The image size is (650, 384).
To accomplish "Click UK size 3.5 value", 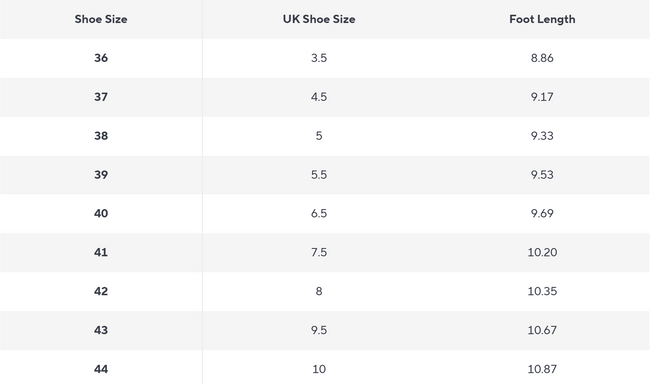I will pos(319,58).
